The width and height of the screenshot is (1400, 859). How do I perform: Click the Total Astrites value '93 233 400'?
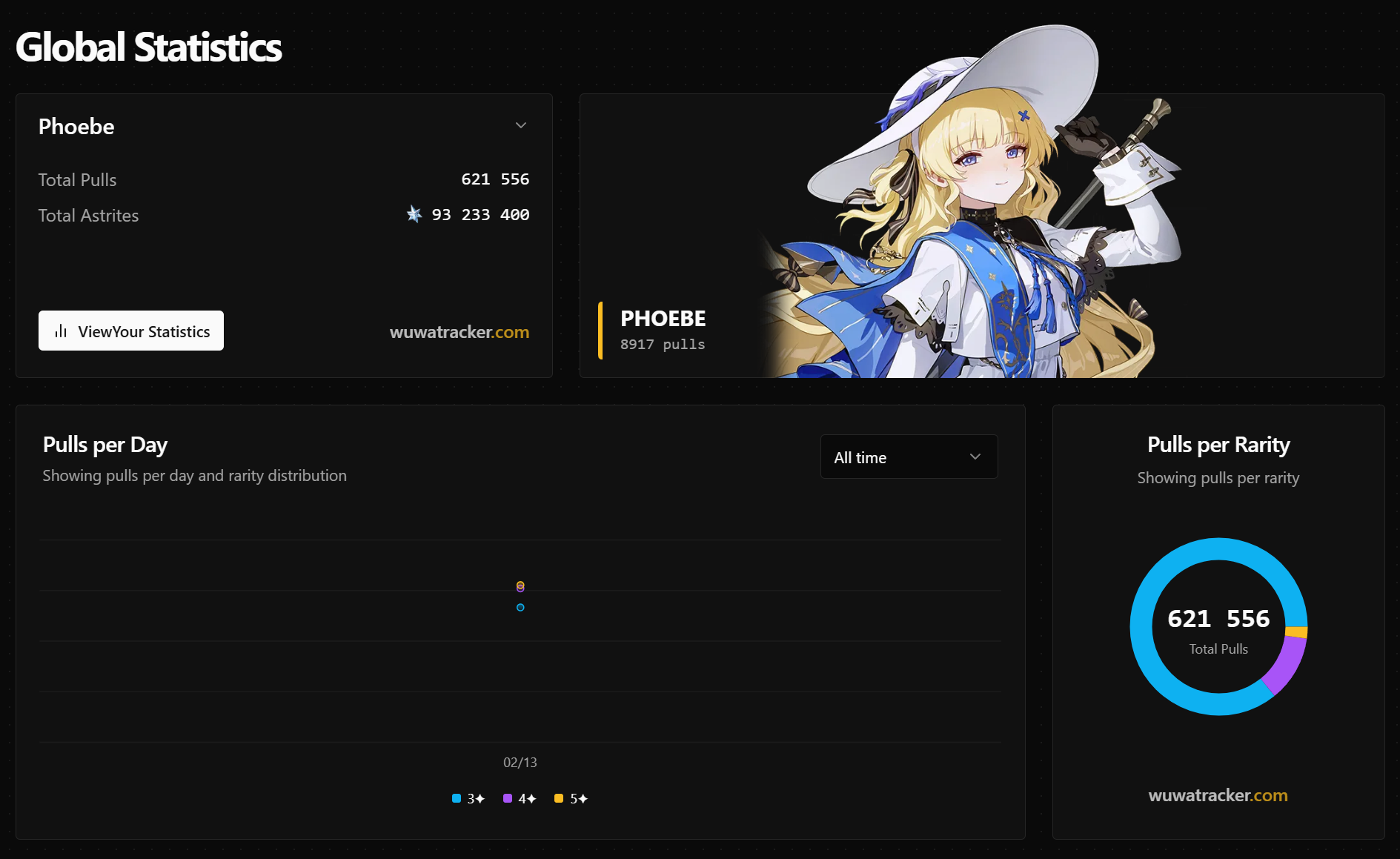tap(480, 215)
